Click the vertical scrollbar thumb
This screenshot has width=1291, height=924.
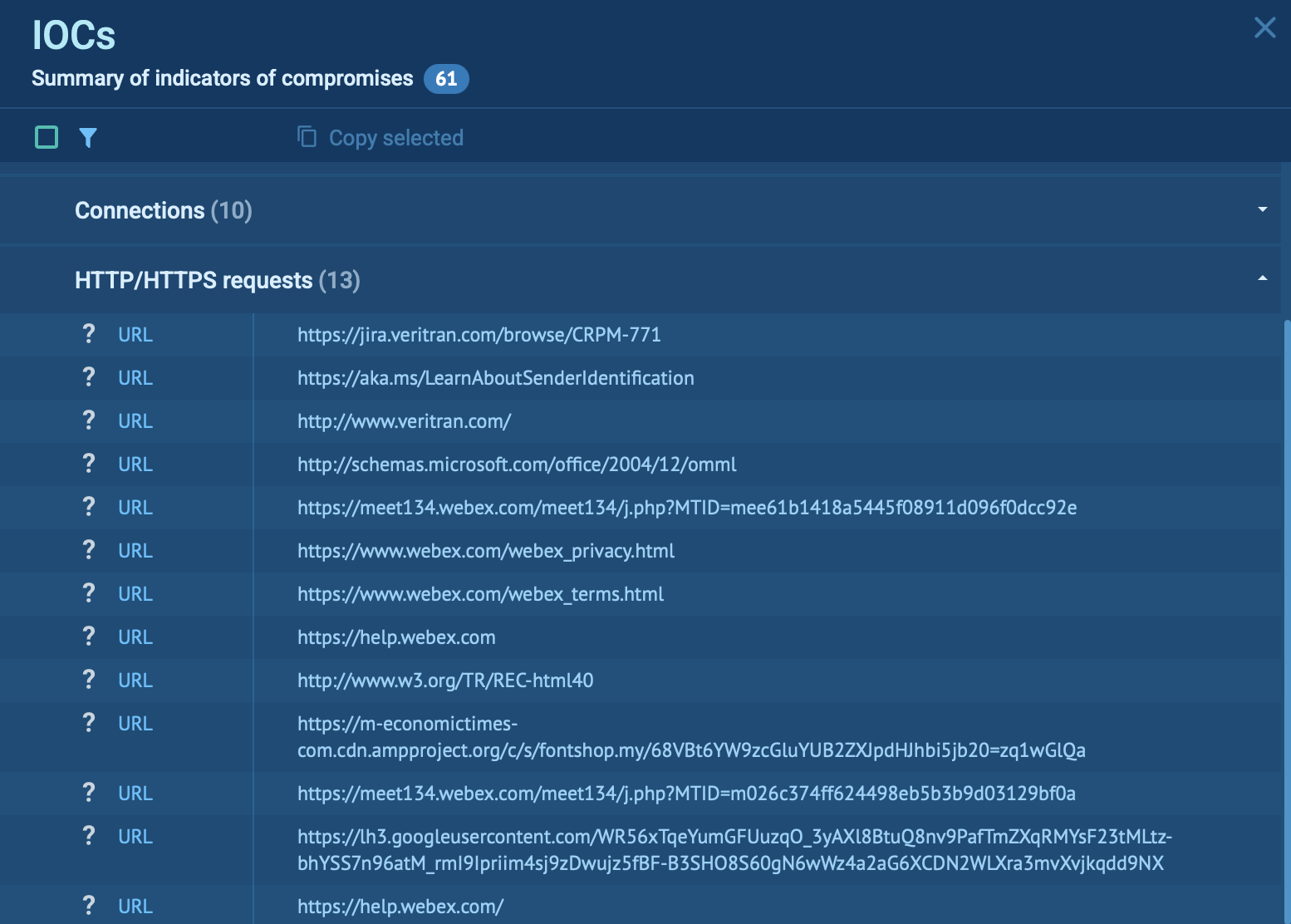point(1287,622)
